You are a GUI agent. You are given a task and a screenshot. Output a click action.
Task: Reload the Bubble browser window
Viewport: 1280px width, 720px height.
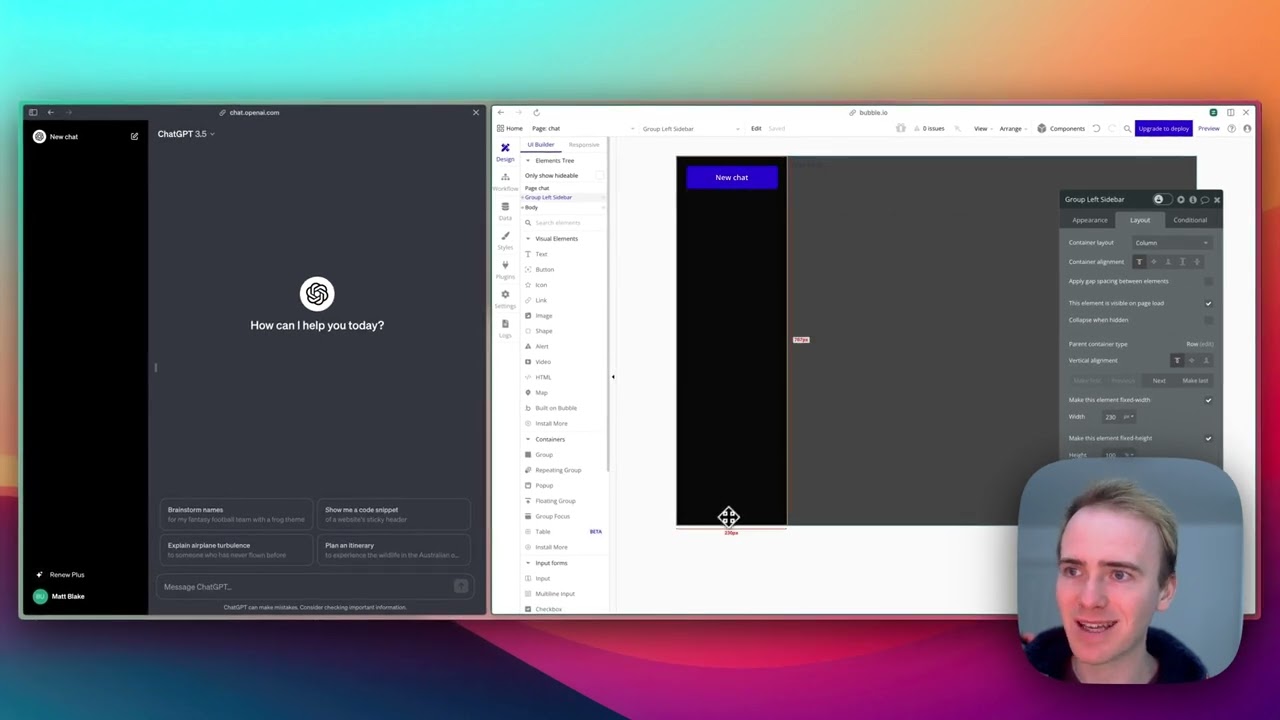coord(536,112)
